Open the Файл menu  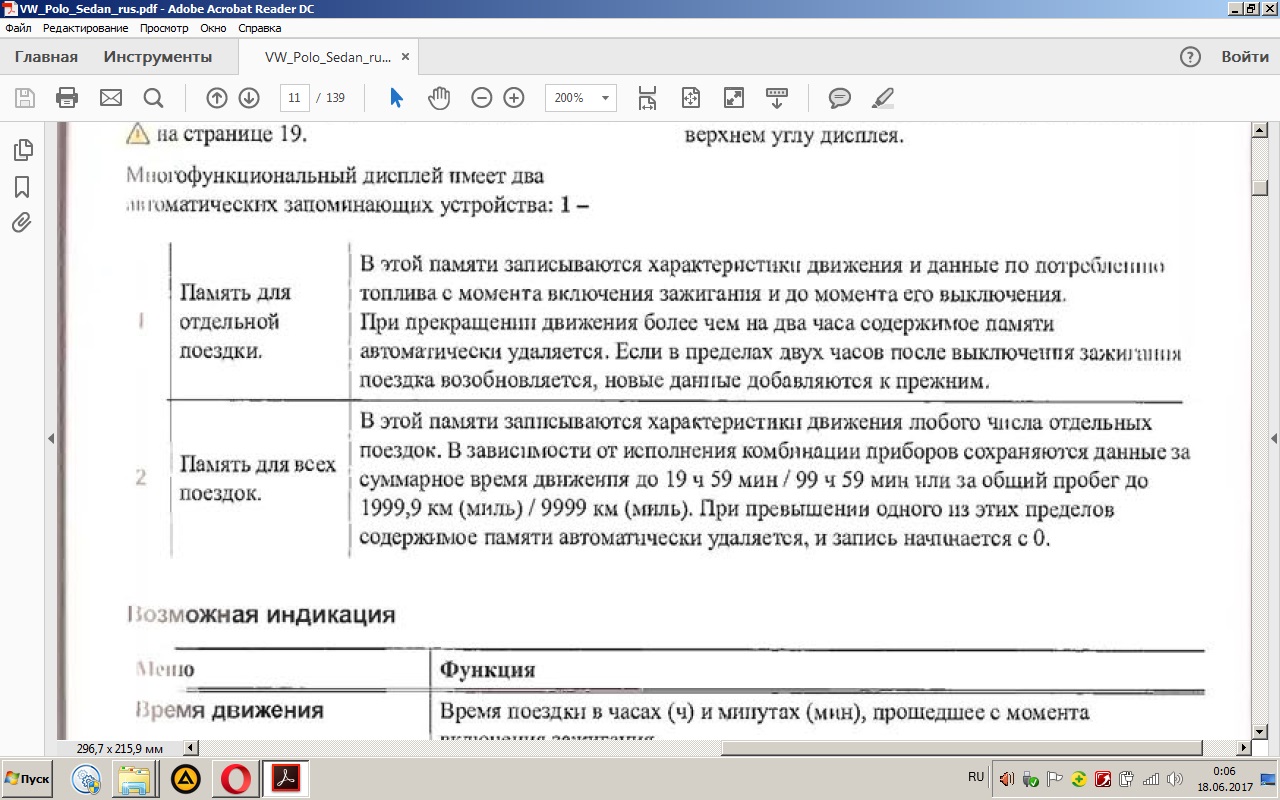pyautogui.click(x=18, y=28)
